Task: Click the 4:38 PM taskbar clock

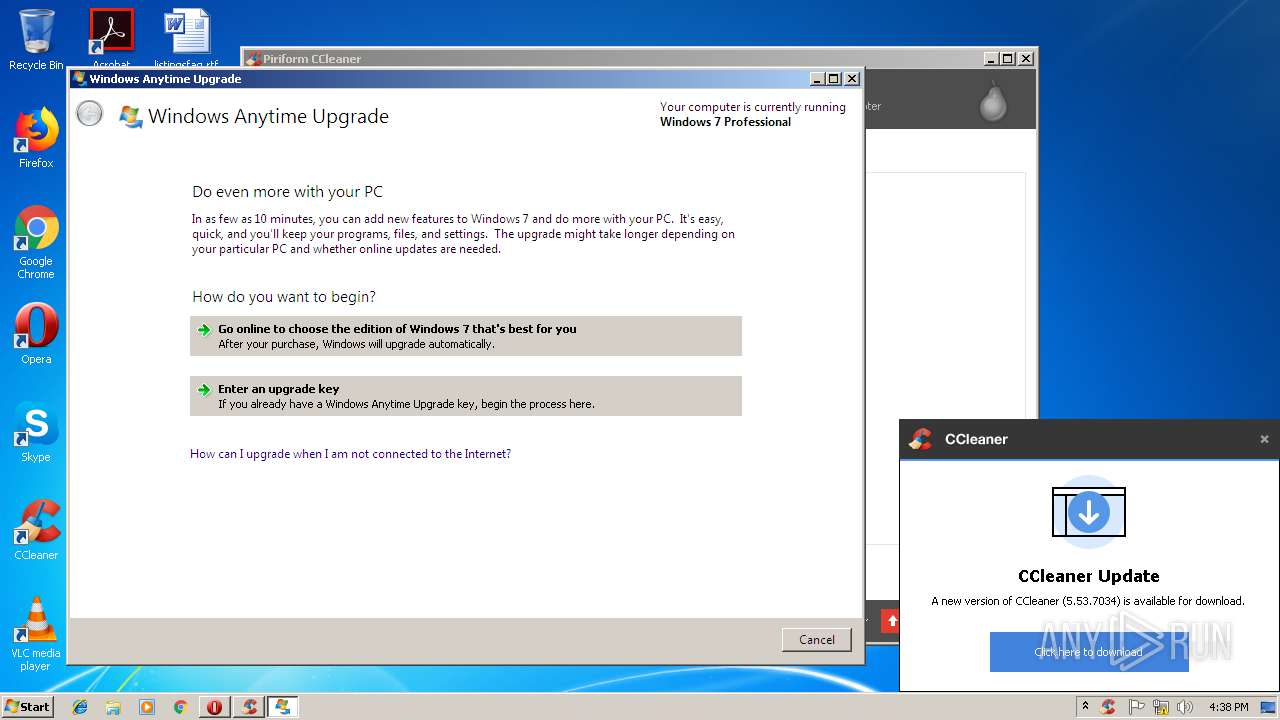Action: coord(1228,707)
